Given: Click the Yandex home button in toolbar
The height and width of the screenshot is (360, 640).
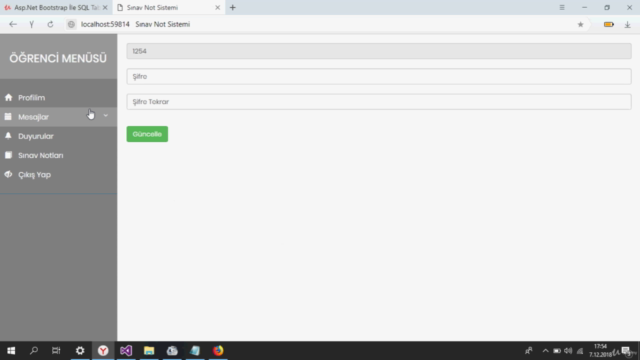Looking at the screenshot, I should pos(31,24).
